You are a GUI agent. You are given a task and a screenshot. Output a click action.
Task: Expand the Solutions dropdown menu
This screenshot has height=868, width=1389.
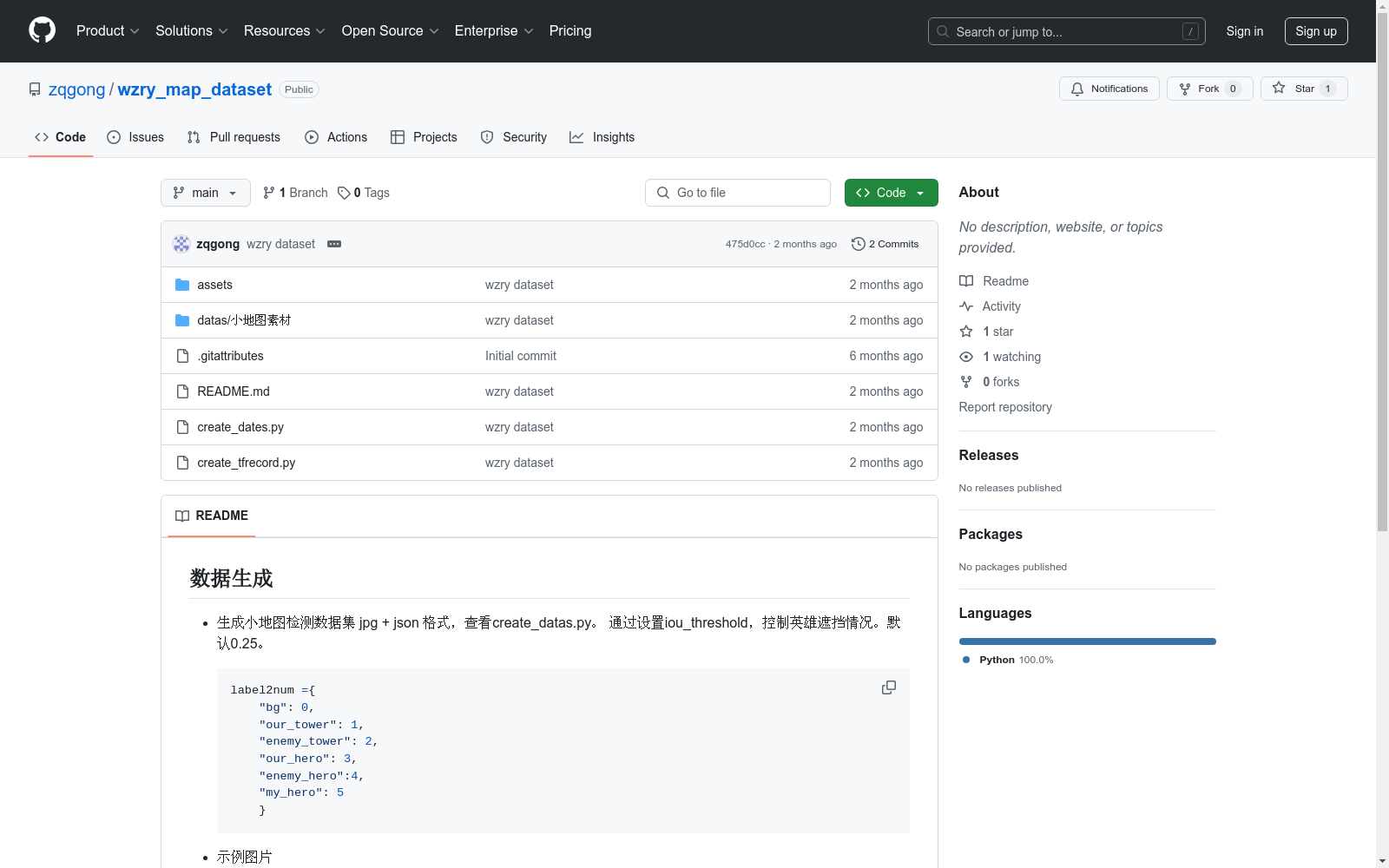[192, 31]
